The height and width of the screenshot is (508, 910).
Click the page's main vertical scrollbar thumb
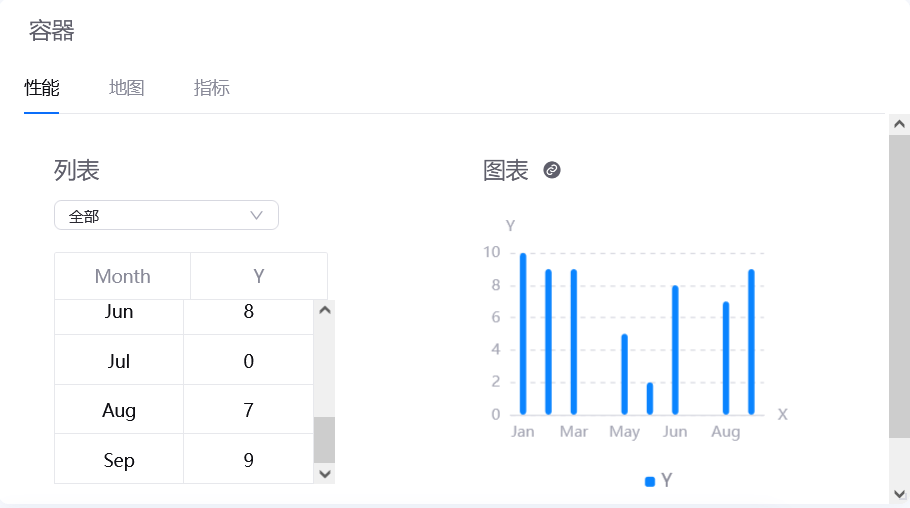click(x=899, y=285)
